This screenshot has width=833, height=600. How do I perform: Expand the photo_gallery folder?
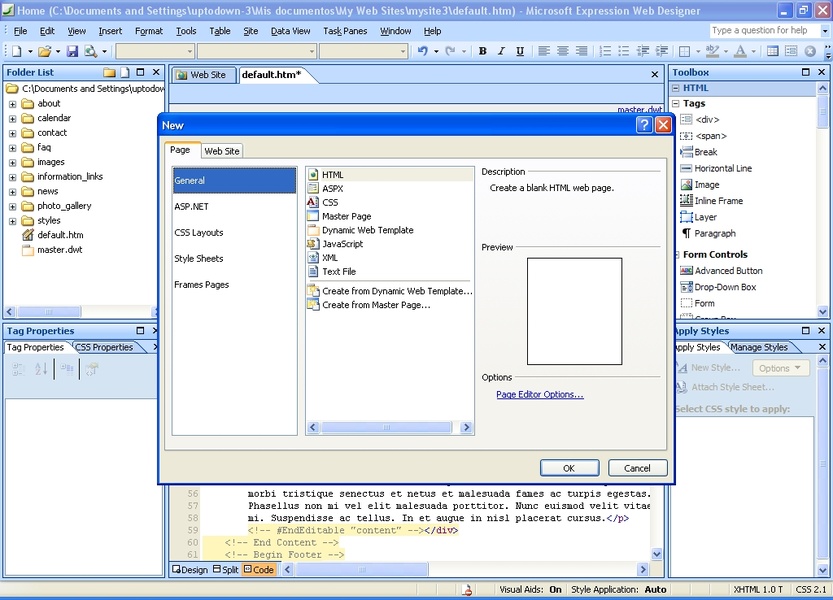pyautogui.click(x=13, y=206)
